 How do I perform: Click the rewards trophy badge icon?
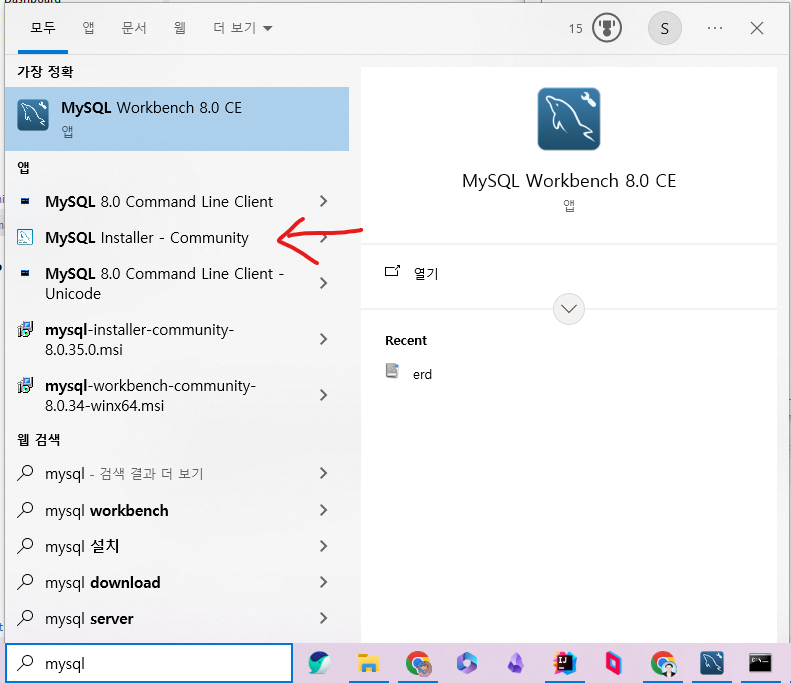tap(606, 28)
